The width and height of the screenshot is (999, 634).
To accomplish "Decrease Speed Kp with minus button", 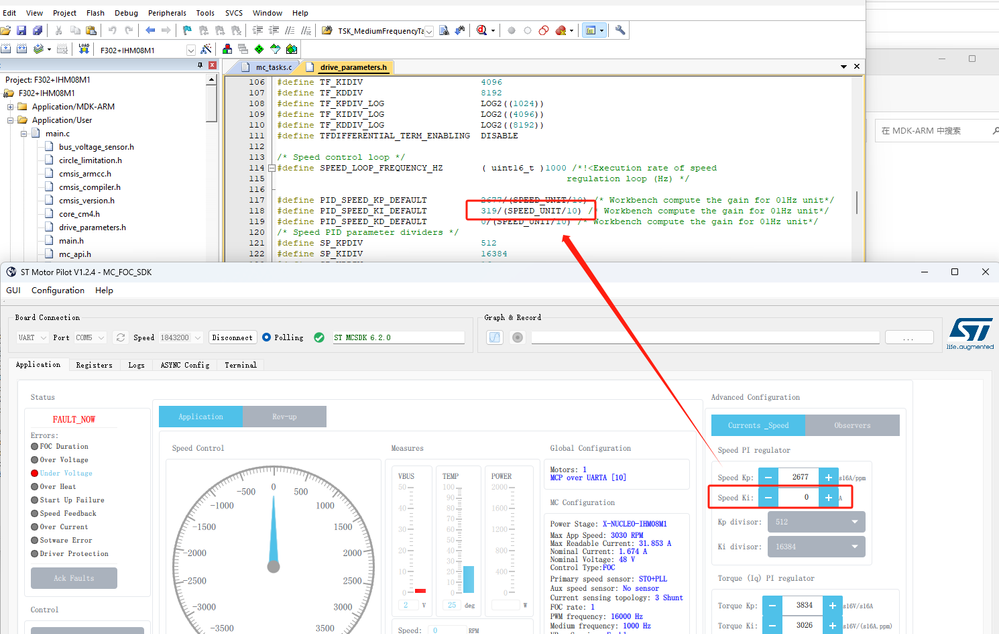I will [768, 477].
